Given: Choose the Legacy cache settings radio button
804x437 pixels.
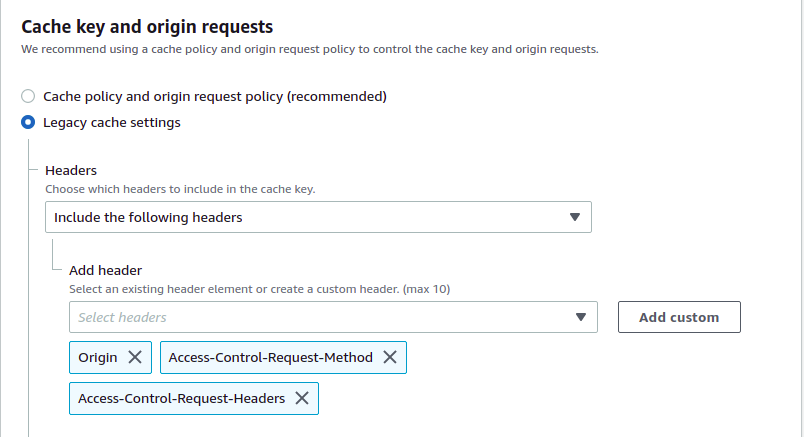Looking at the screenshot, I should pyautogui.click(x=29, y=123).
